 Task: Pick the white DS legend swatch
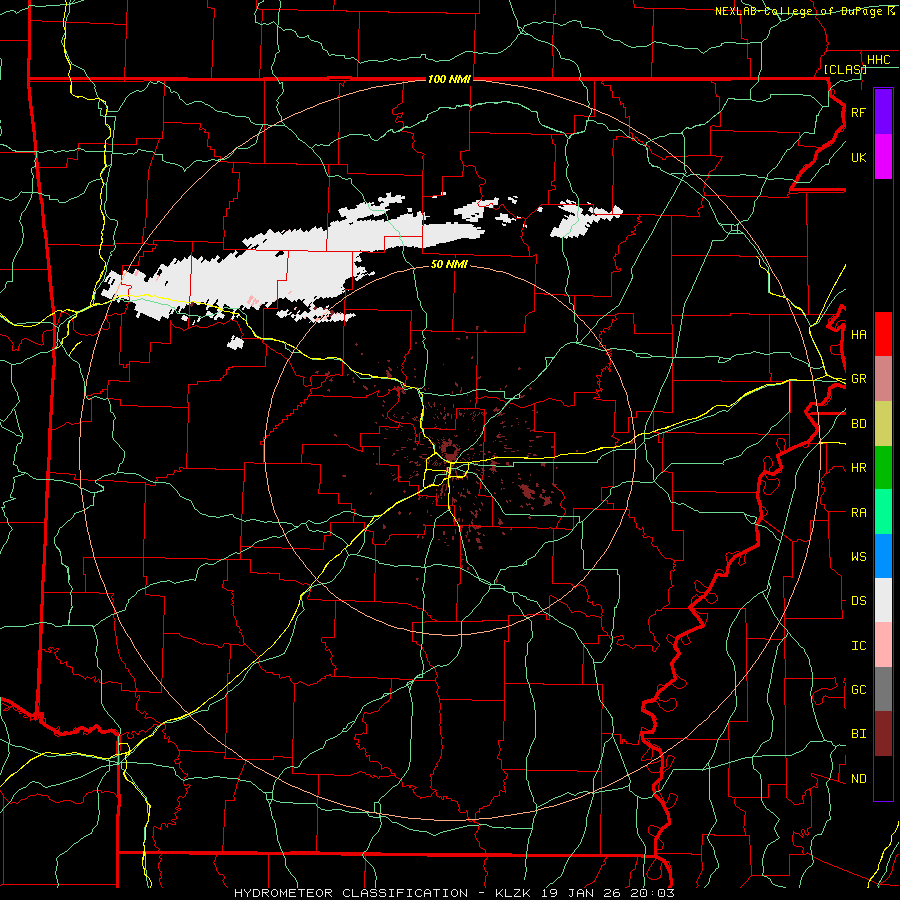tap(883, 600)
